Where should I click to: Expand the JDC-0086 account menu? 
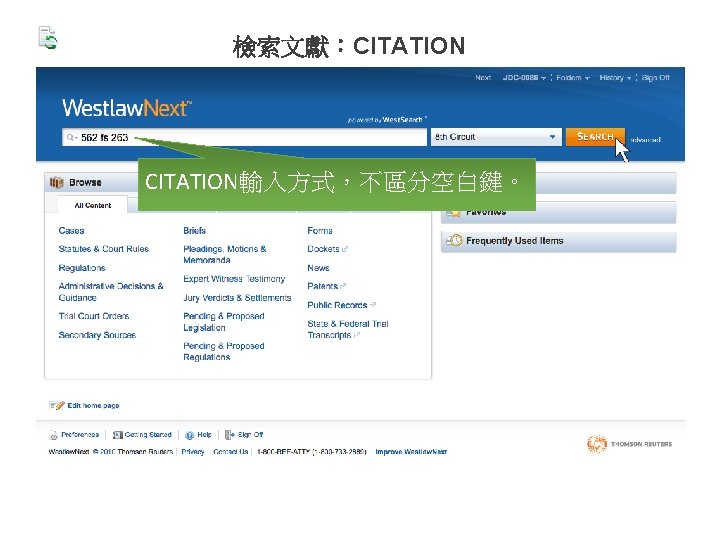click(524, 78)
